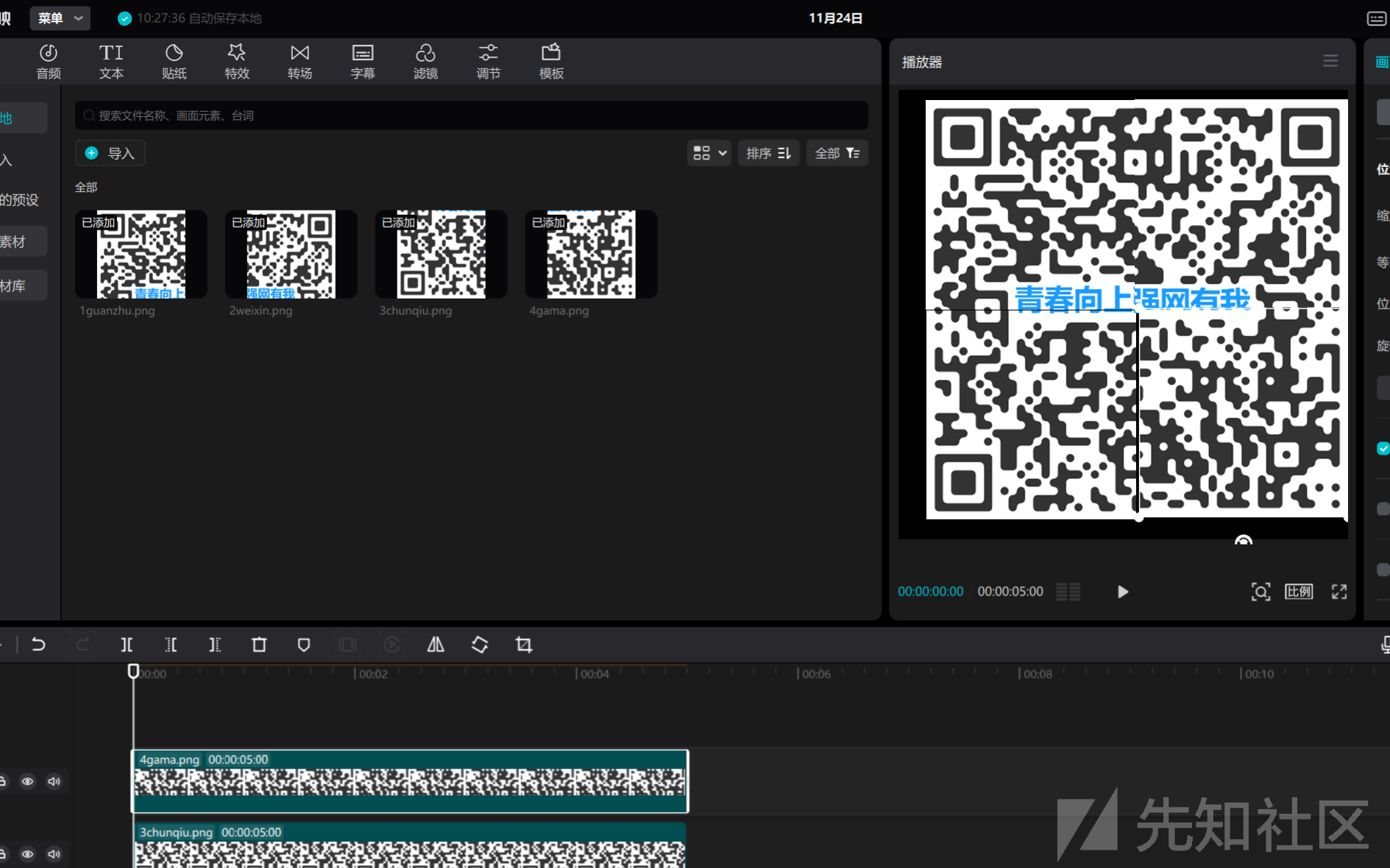Viewport: 1390px width, 868px height.
Task: Open the 文本 (text) tab
Action: (111, 62)
